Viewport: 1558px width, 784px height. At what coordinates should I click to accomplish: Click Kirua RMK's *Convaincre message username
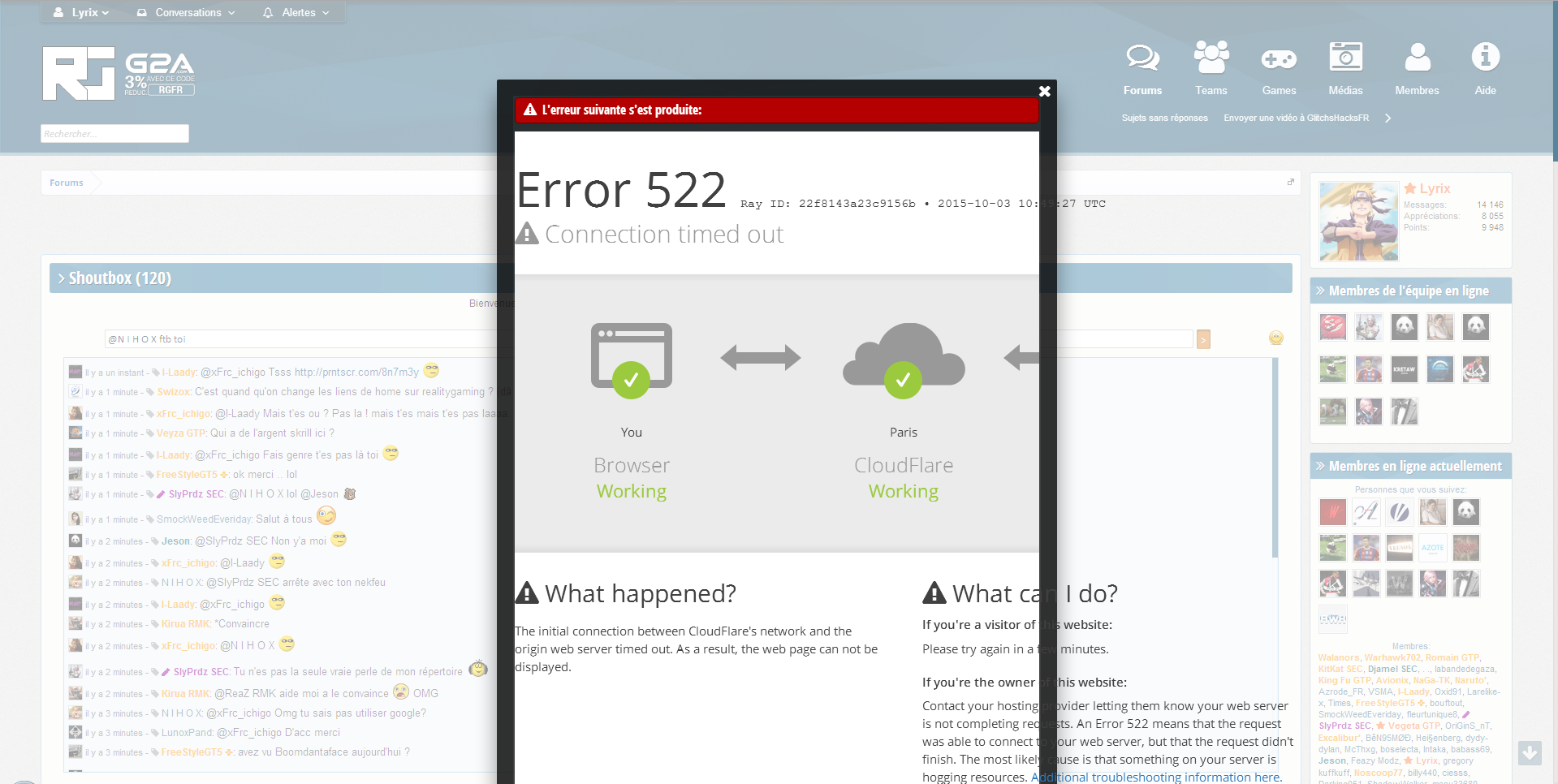click(x=186, y=623)
